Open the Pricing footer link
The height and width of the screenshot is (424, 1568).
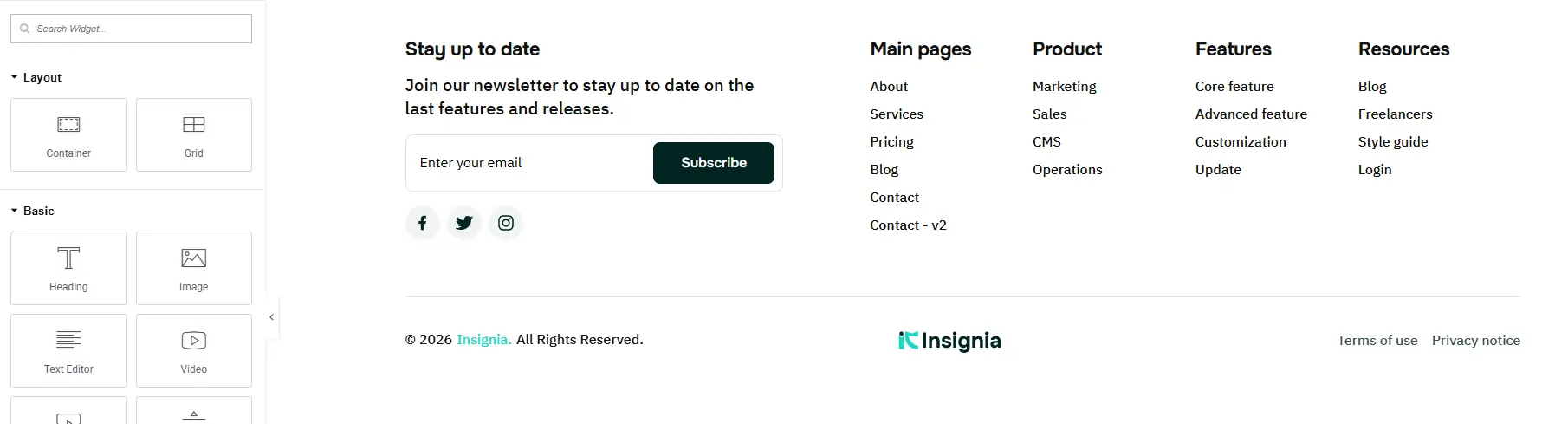click(891, 141)
